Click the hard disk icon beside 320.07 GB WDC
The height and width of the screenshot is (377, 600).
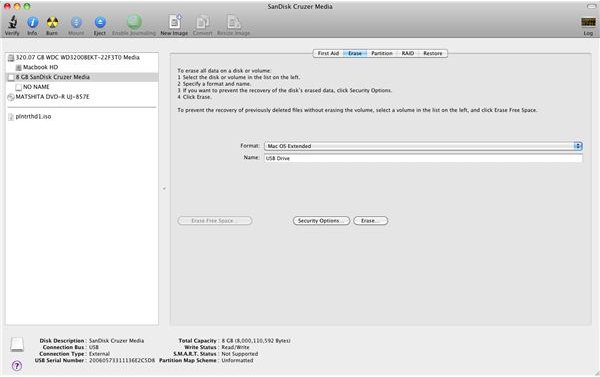click(x=11, y=58)
